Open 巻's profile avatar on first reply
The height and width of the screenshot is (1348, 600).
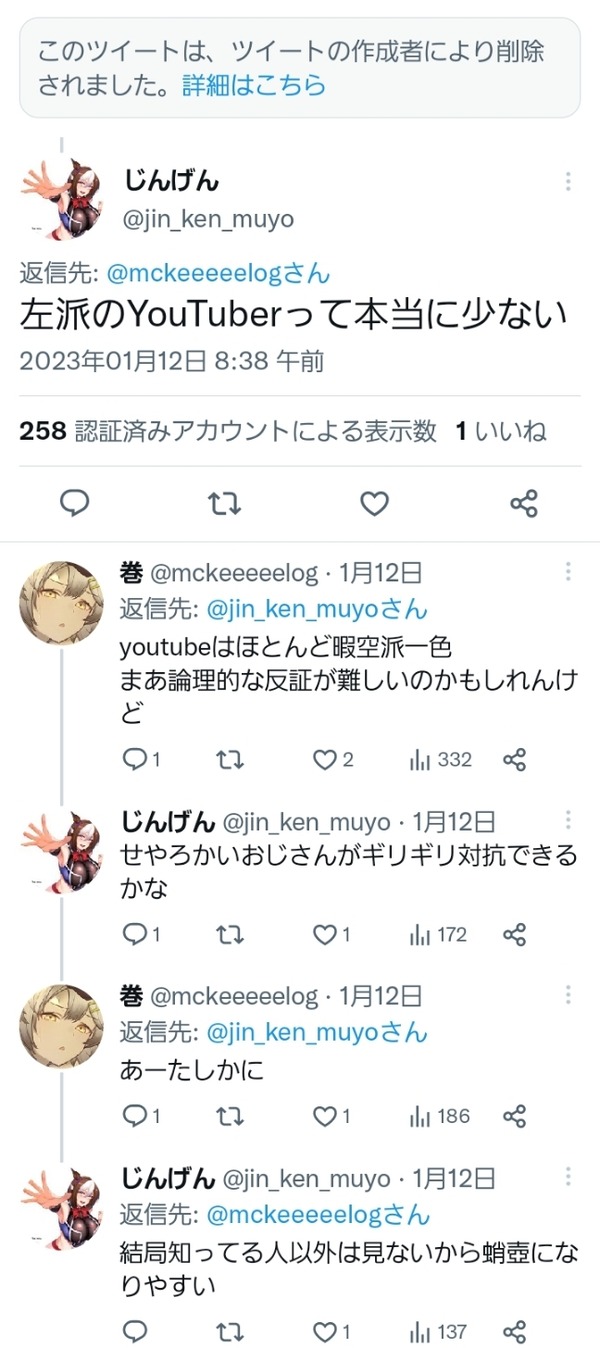pos(61,602)
